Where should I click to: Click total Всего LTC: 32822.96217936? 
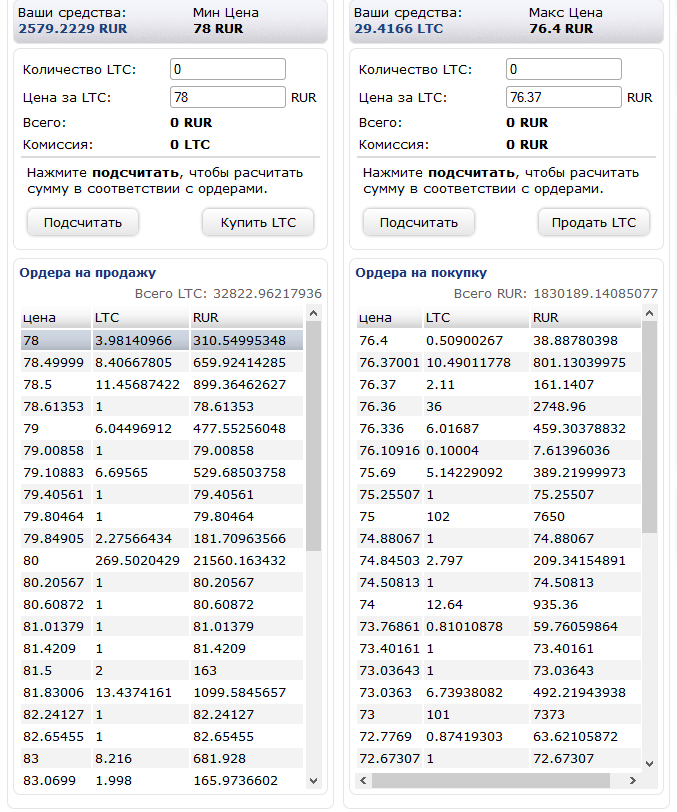[228, 294]
